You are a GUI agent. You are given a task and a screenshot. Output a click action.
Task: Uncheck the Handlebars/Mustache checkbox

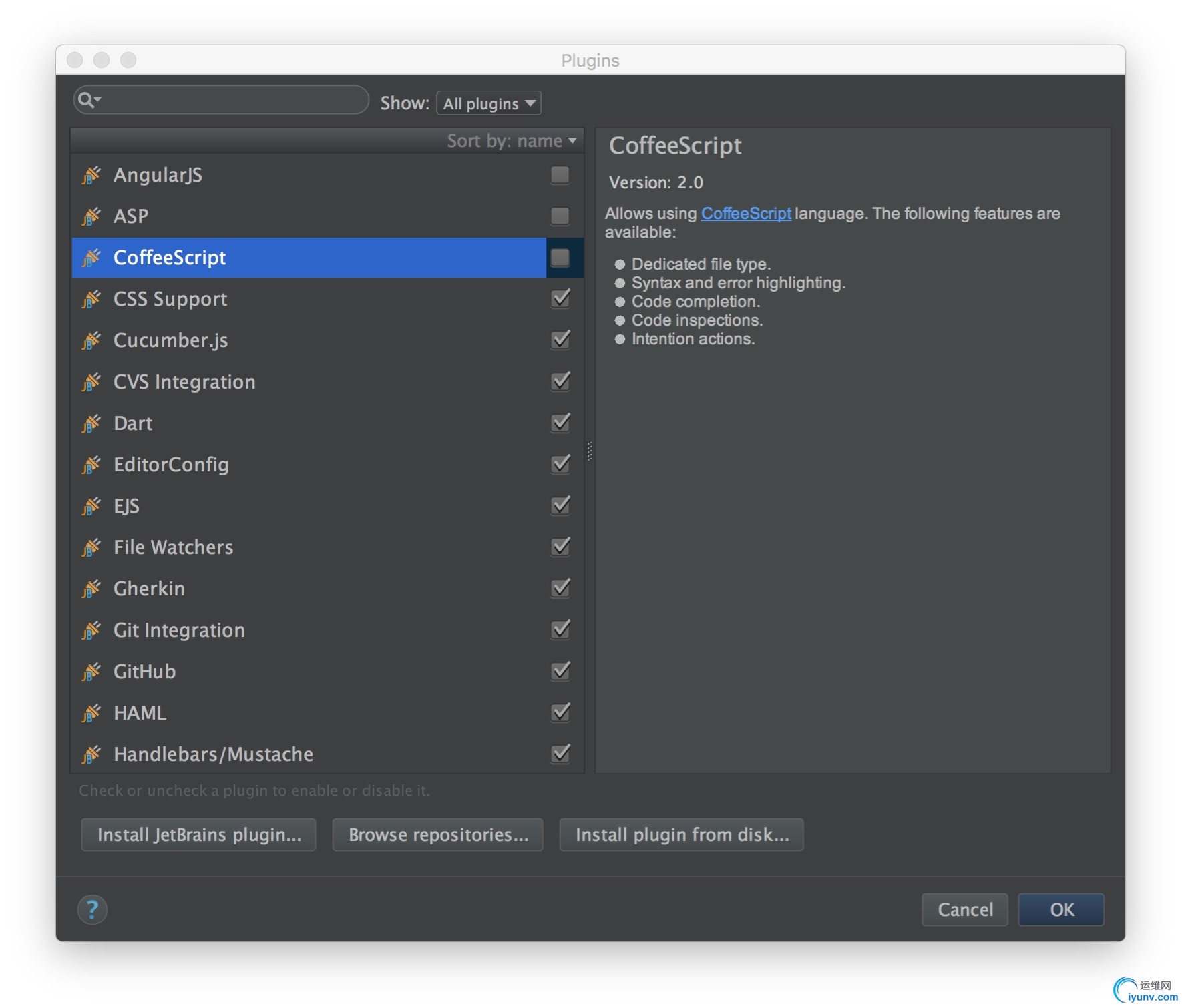pos(560,754)
